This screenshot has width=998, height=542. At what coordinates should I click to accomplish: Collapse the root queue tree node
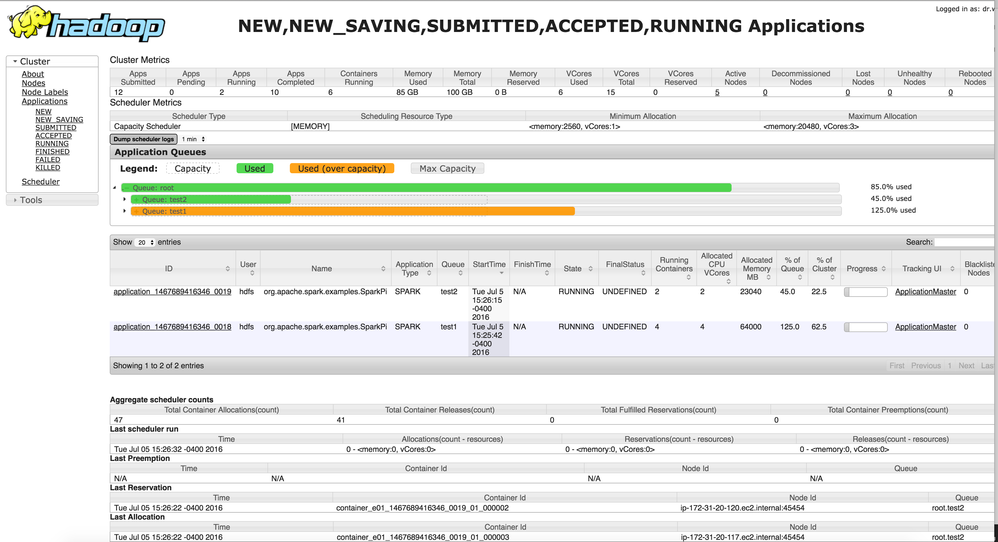click(115, 188)
